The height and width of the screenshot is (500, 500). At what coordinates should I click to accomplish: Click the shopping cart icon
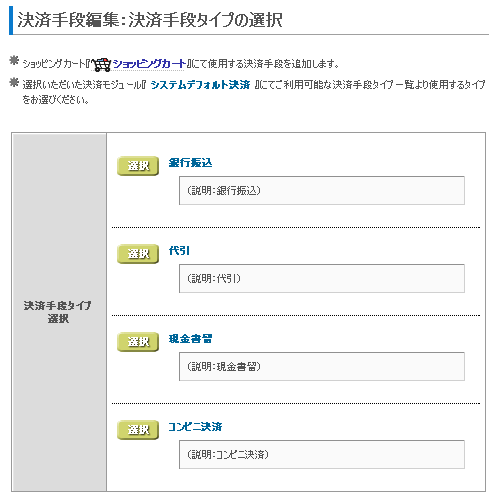tap(101, 64)
